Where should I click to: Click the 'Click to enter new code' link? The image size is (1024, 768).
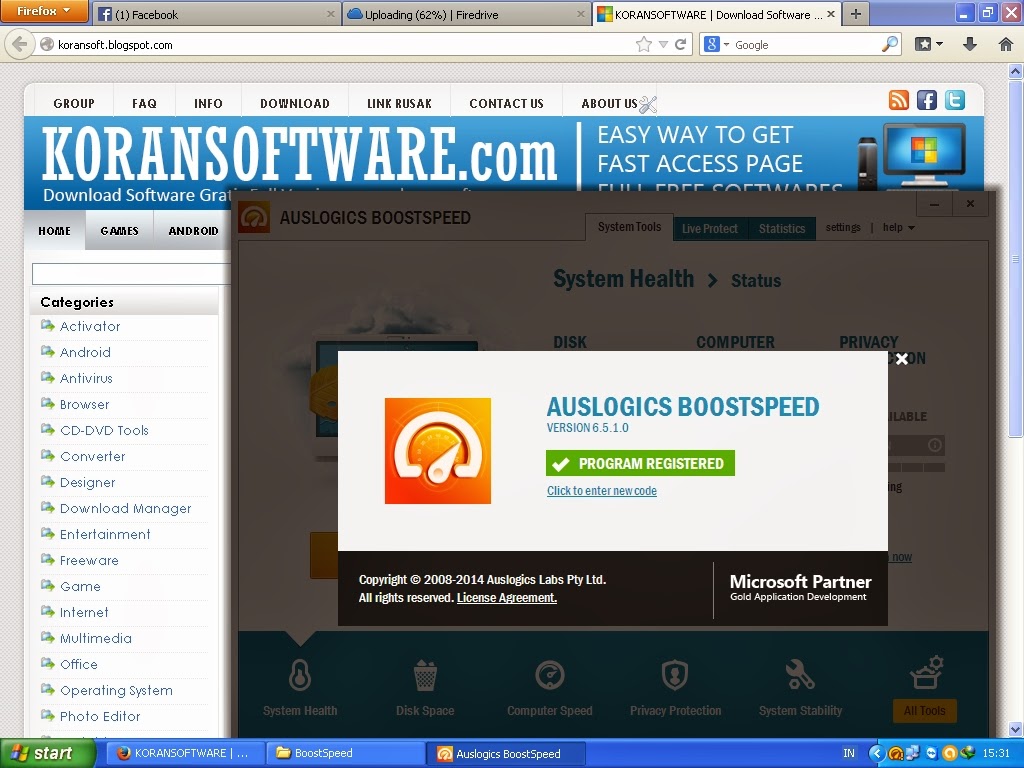click(x=601, y=490)
